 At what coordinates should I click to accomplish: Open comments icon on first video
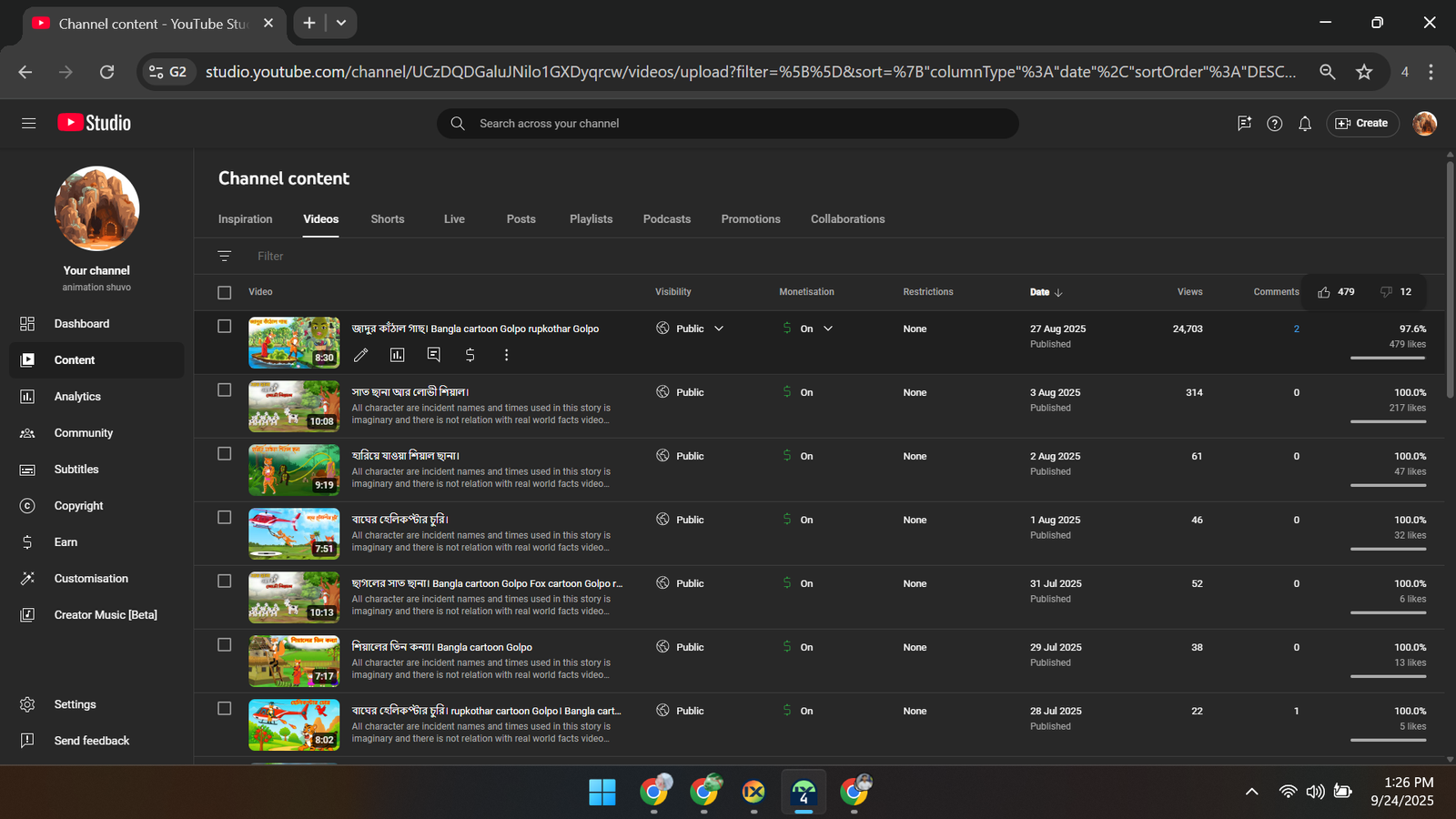click(434, 355)
